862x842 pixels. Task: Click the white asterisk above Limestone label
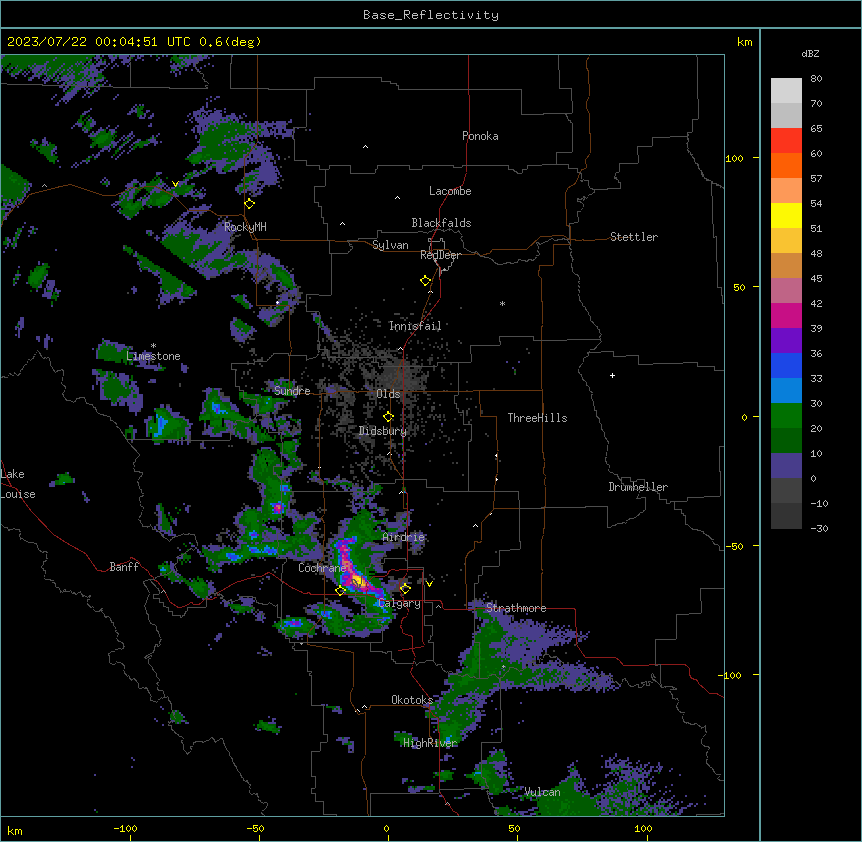pyautogui.click(x=153, y=346)
